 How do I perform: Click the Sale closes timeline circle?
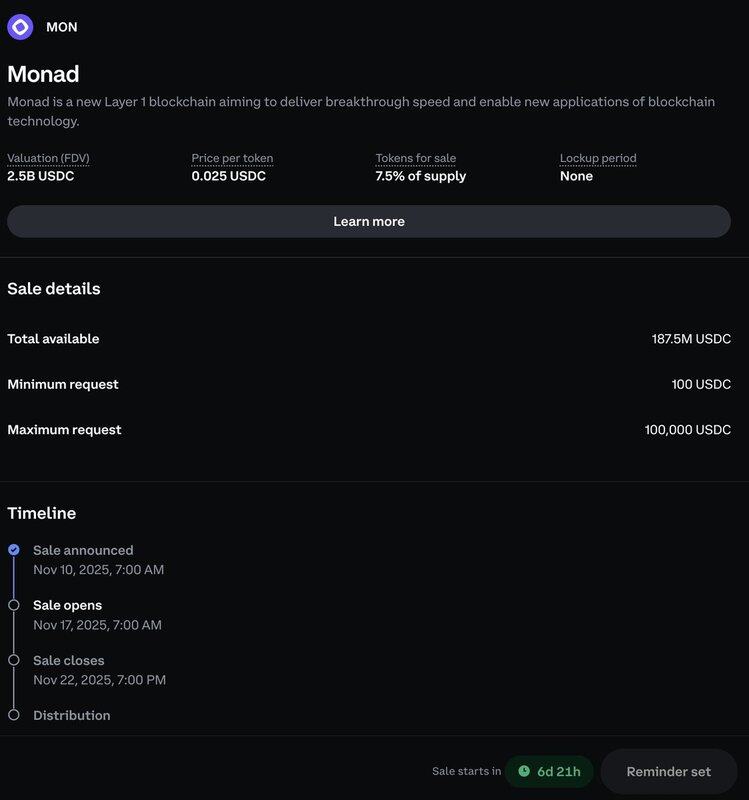point(14,660)
